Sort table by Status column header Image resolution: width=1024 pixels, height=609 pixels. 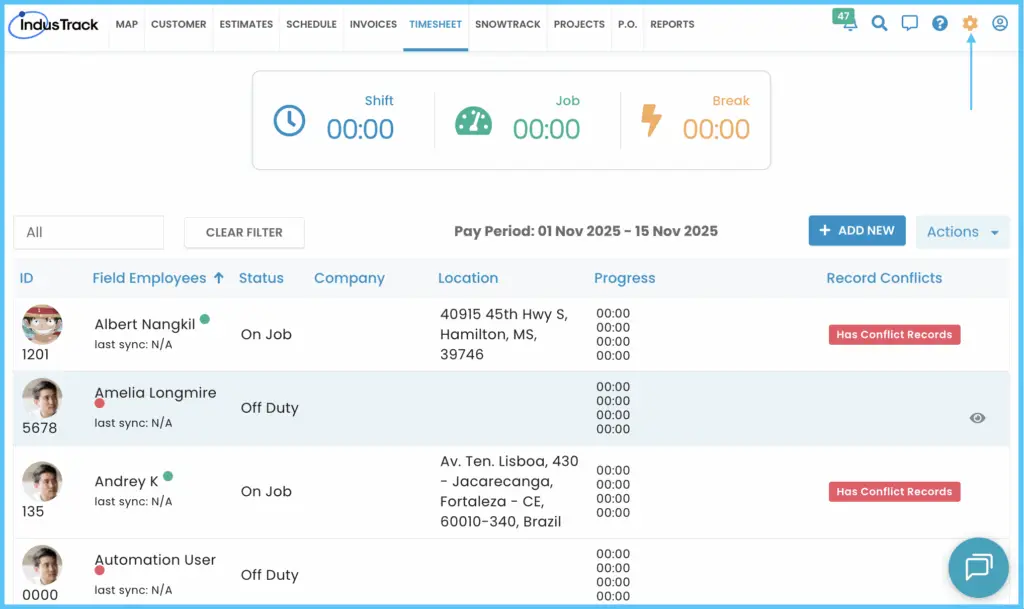point(261,278)
